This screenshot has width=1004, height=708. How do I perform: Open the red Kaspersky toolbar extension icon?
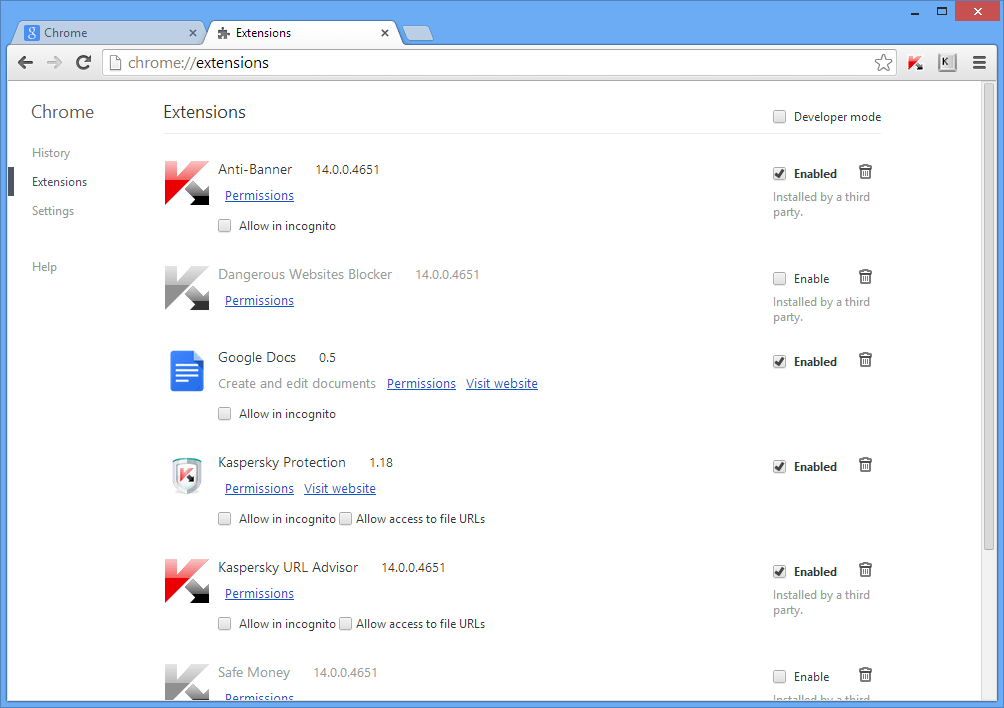pos(916,63)
